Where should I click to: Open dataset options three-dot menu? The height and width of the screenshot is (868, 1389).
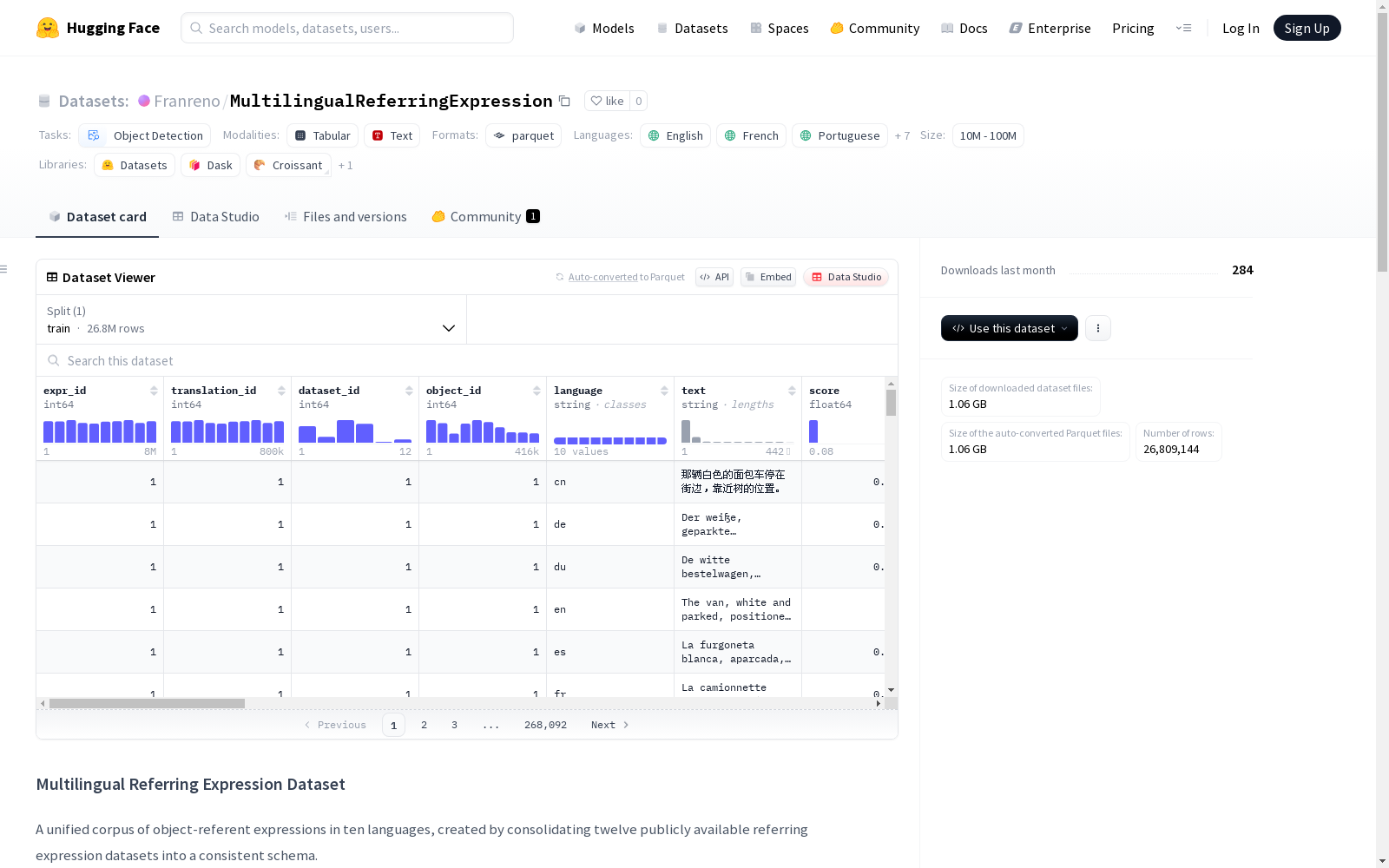point(1098,328)
